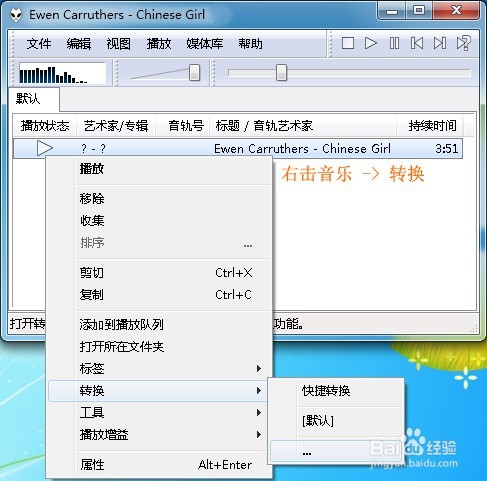
Task: Skip to next track icon
Action: click(440, 43)
